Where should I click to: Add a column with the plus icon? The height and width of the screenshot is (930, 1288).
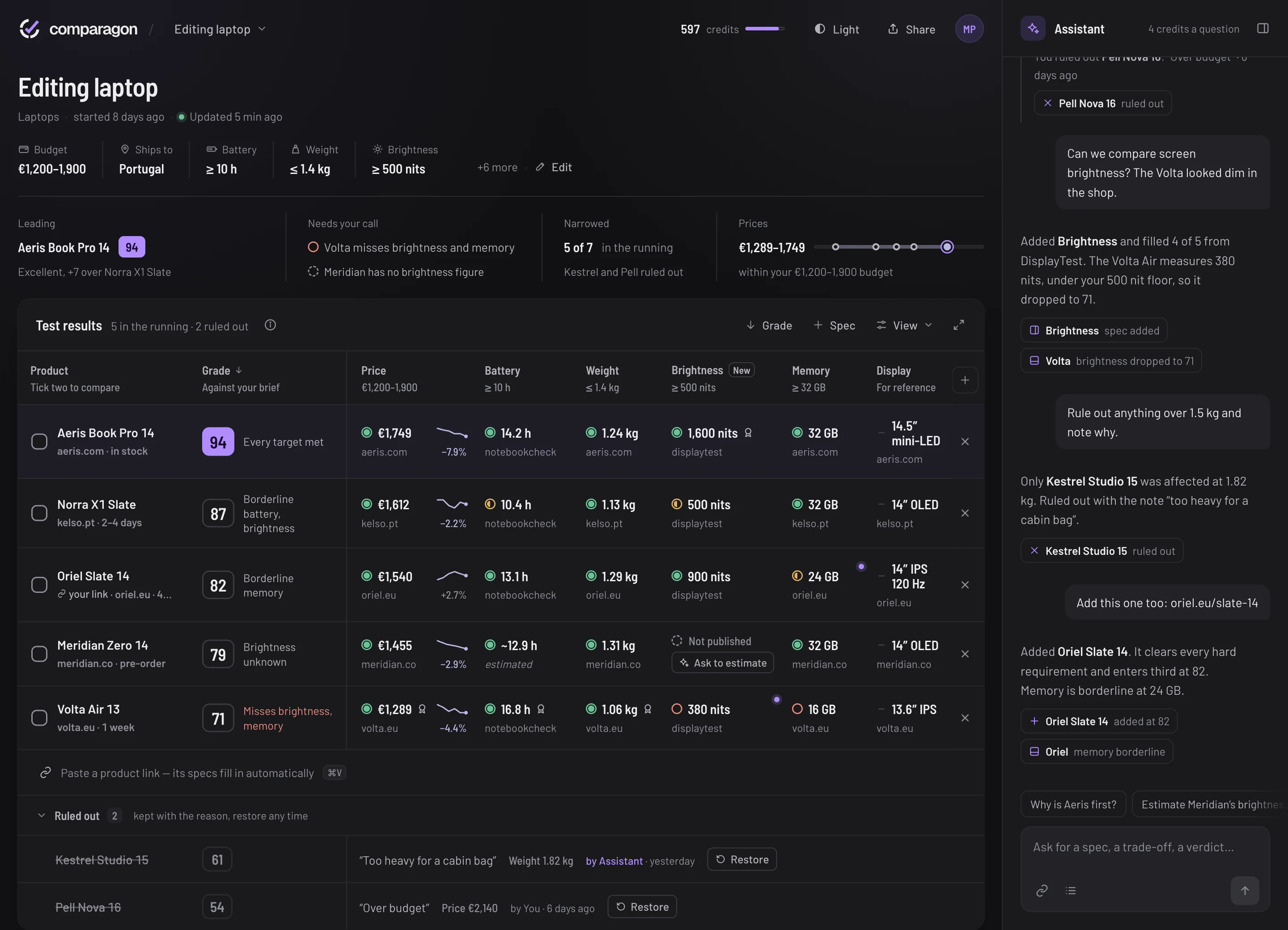pos(964,380)
